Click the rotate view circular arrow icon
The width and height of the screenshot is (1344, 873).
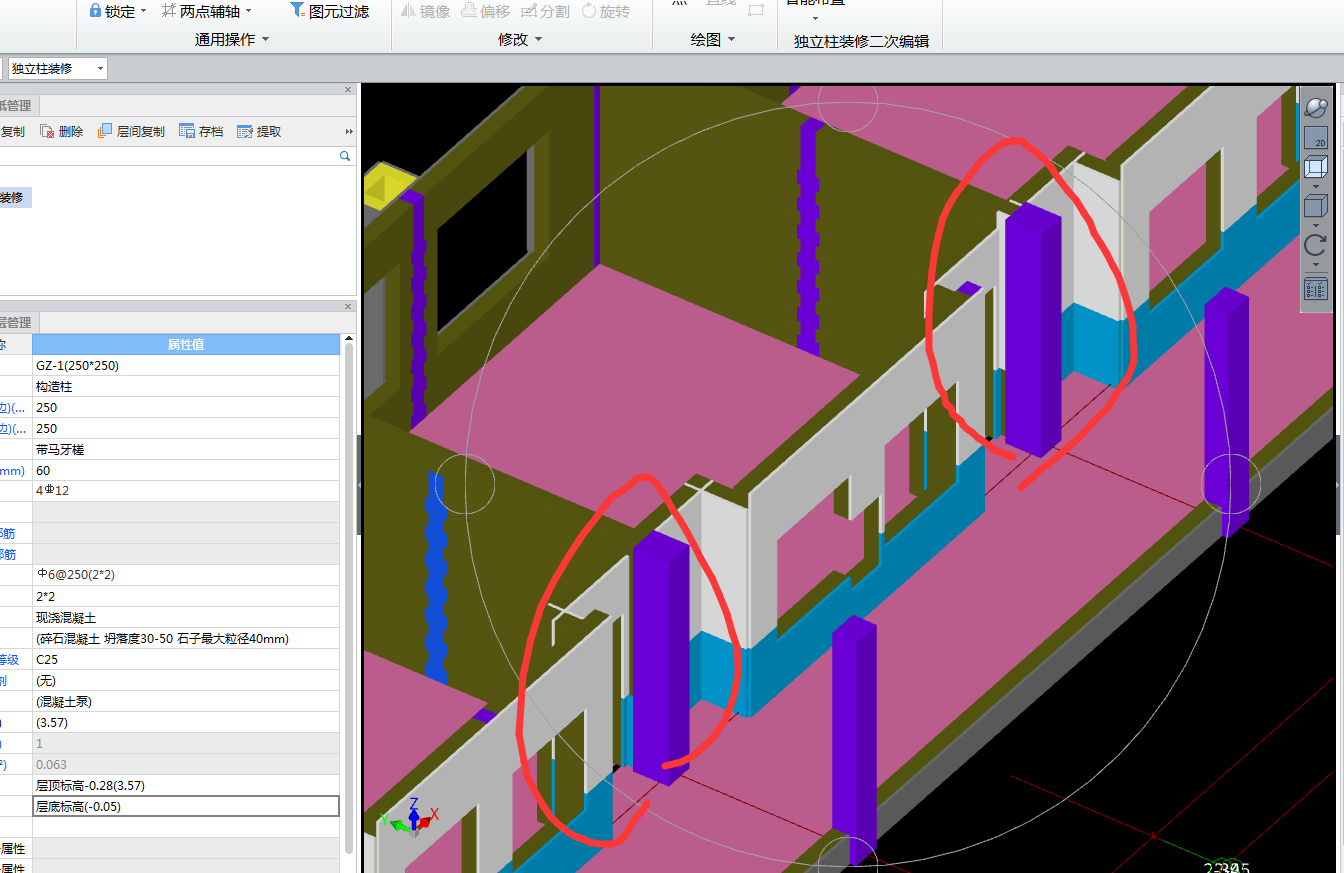click(x=1316, y=246)
